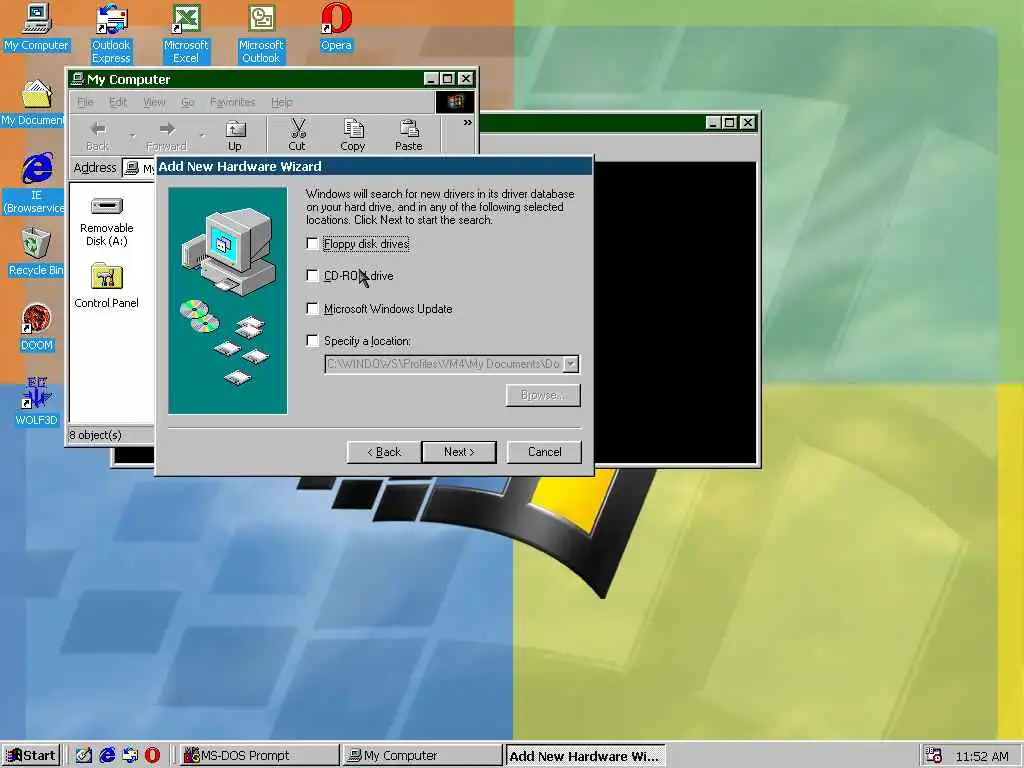Launch Opera from quick launch bar
This screenshot has width=1024, height=768.
[153, 756]
